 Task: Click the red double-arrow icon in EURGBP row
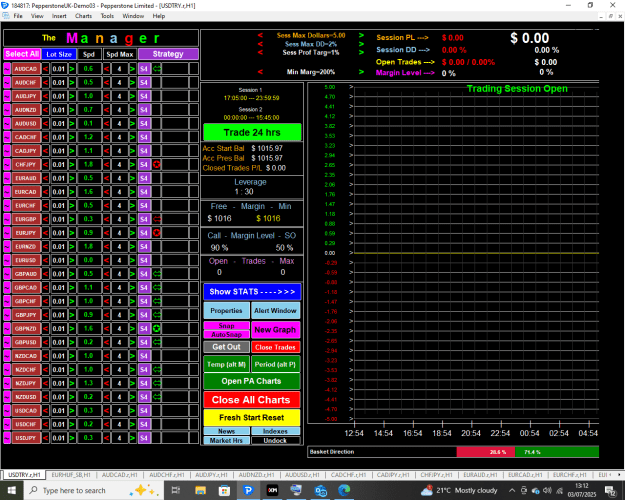point(157,219)
